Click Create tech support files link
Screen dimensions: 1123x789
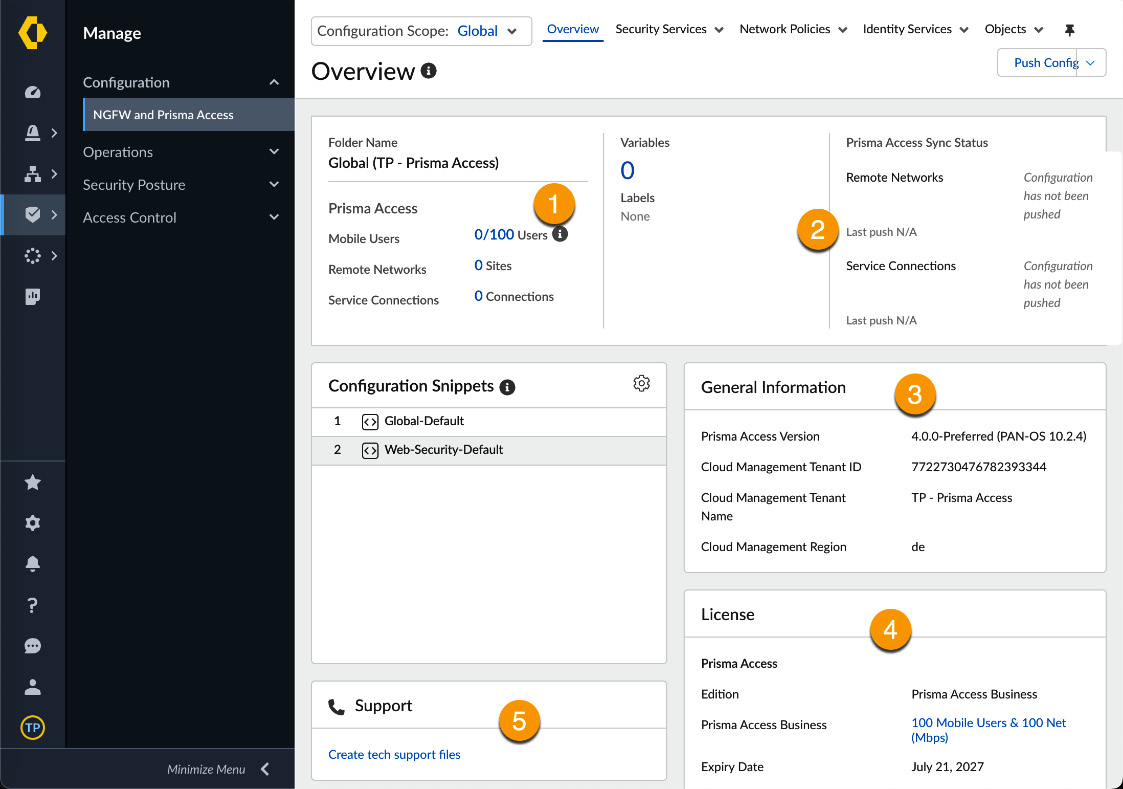[394, 755]
